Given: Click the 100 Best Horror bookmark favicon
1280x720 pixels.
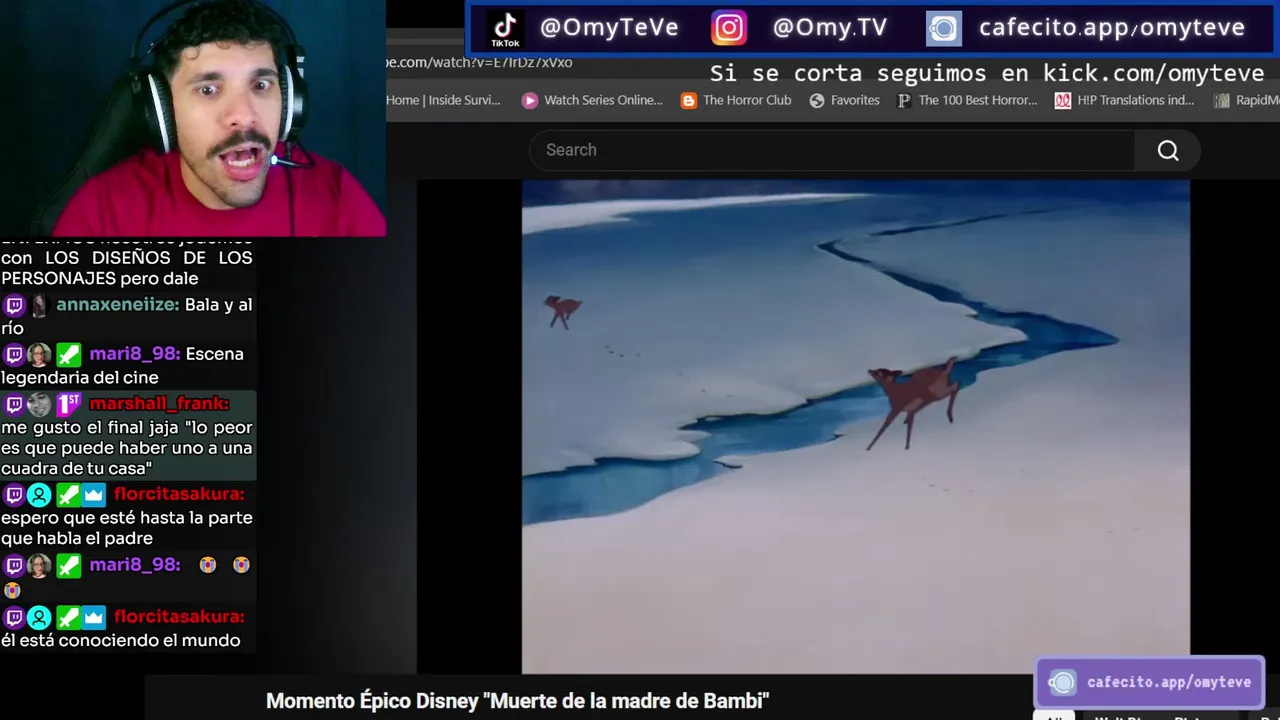Looking at the screenshot, I should 904,100.
